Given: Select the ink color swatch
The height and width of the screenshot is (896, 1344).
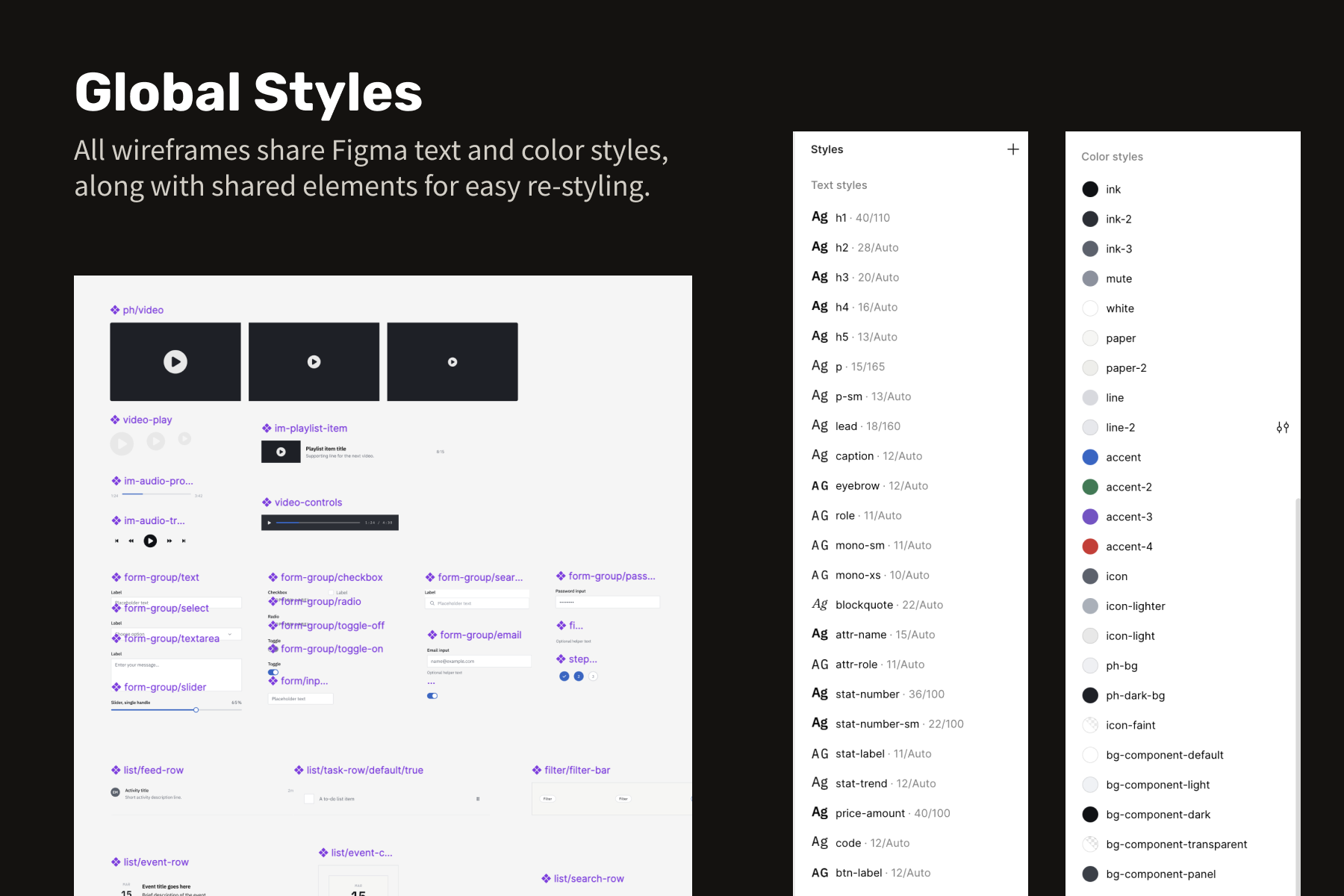Looking at the screenshot, I should point(1090,189).
